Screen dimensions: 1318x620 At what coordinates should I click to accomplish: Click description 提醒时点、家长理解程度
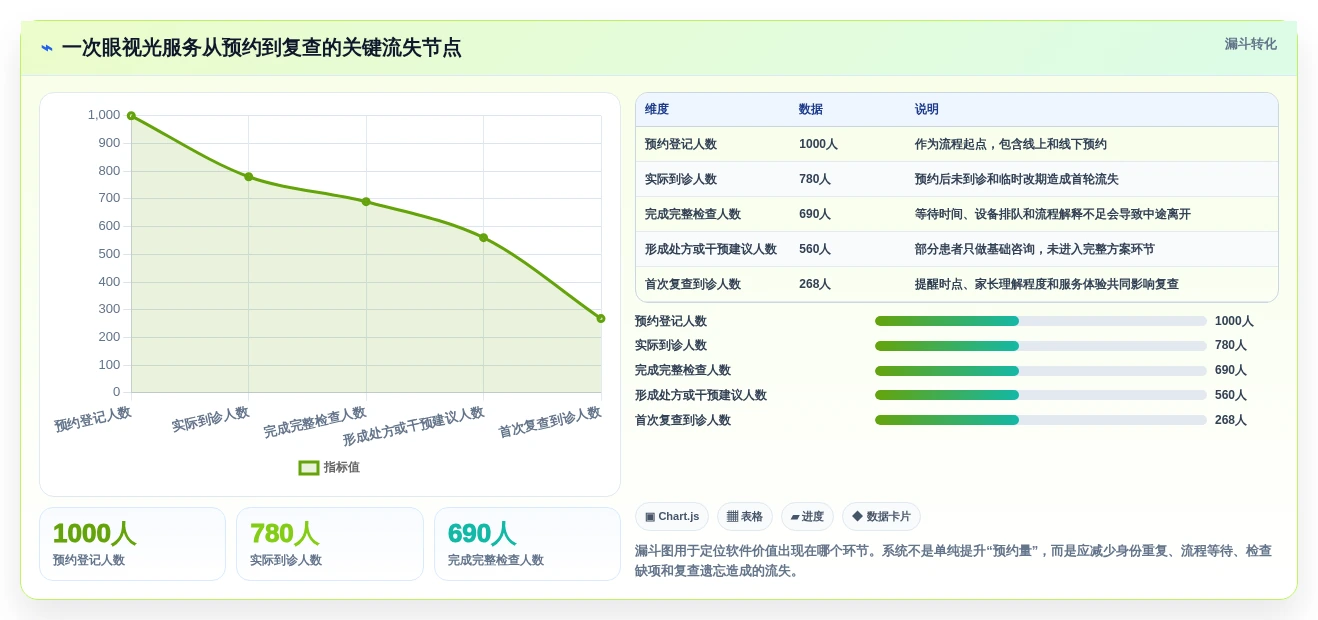(x=1047, y=285)
